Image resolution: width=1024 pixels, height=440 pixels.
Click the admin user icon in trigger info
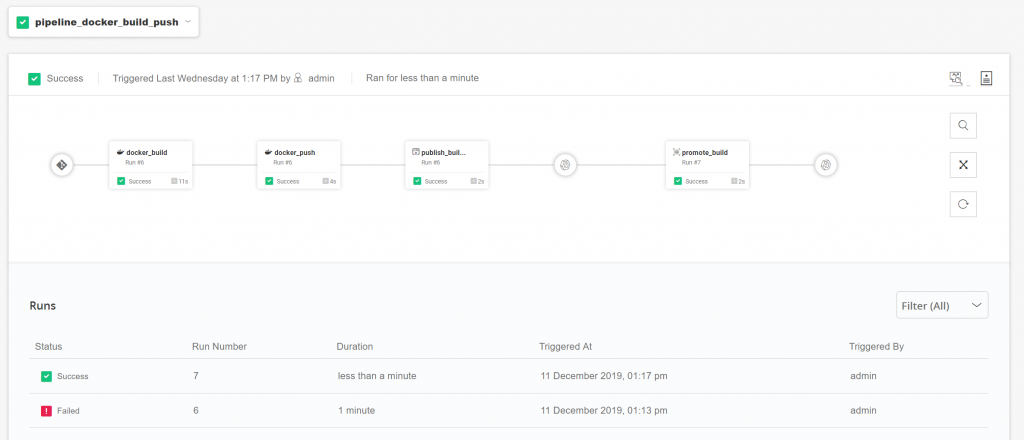click(298, 78)
